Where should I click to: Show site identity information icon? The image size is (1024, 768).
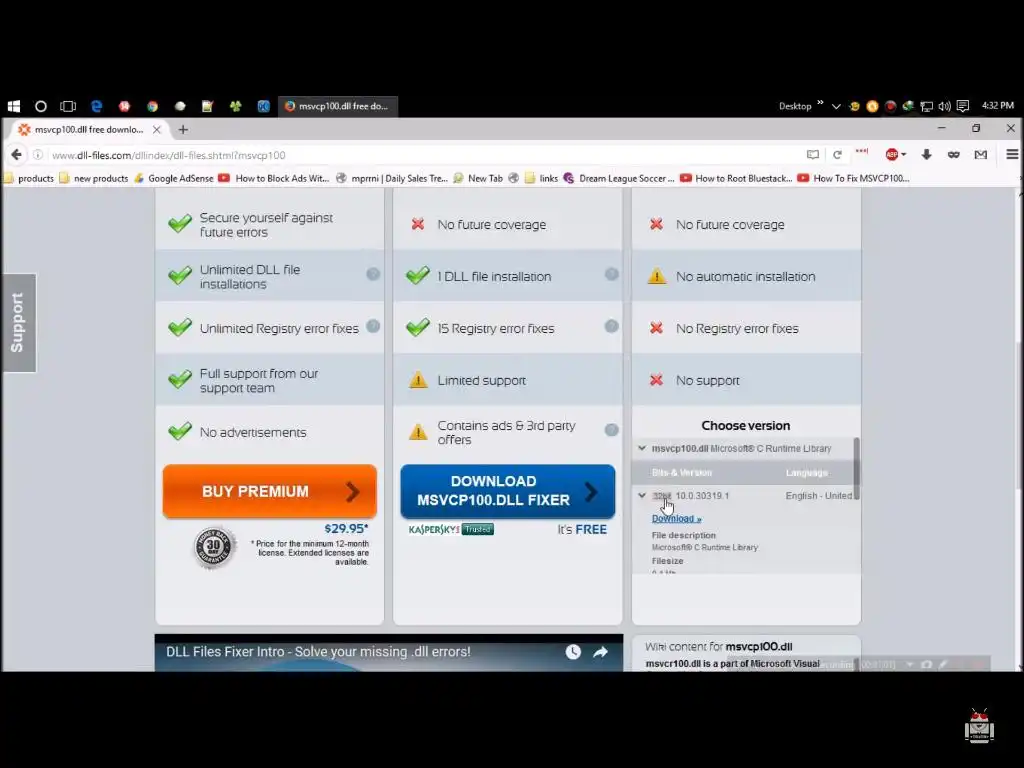pos(38,155)
